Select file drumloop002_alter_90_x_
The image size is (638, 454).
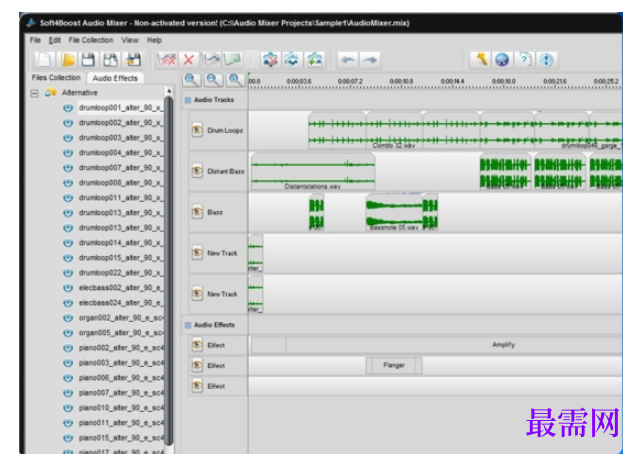pos(121,122)
